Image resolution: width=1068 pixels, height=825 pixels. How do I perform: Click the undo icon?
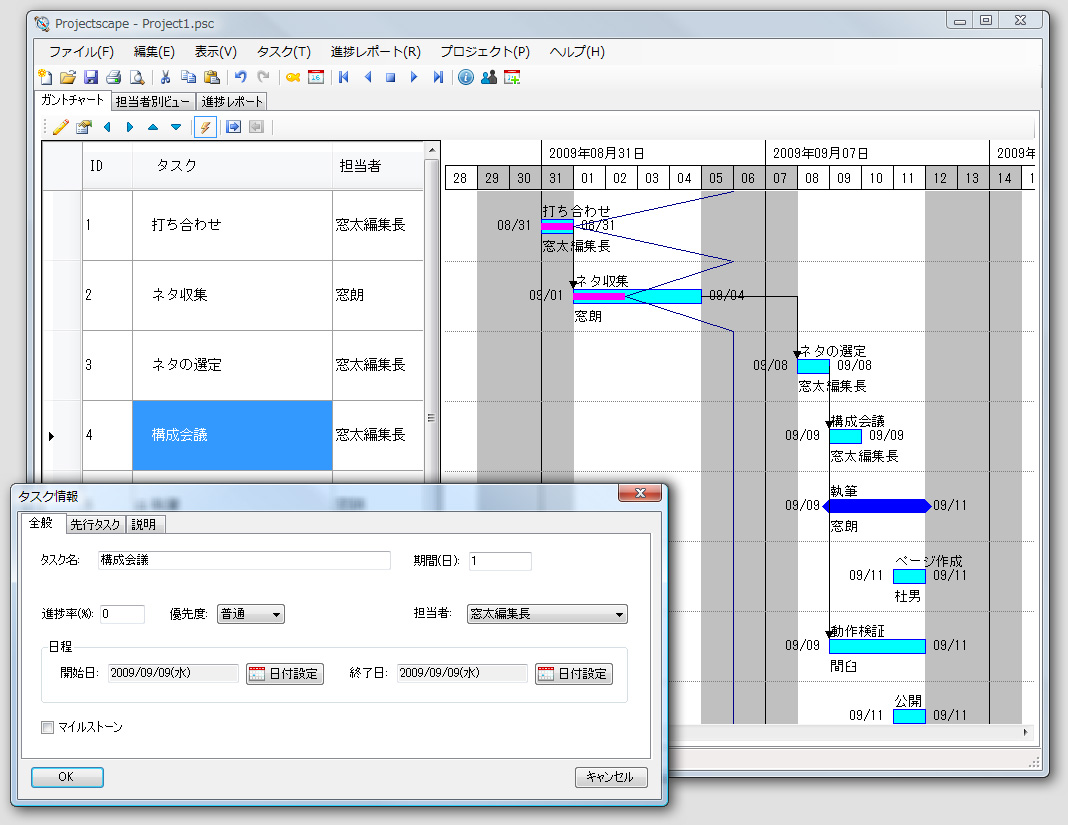241,76
